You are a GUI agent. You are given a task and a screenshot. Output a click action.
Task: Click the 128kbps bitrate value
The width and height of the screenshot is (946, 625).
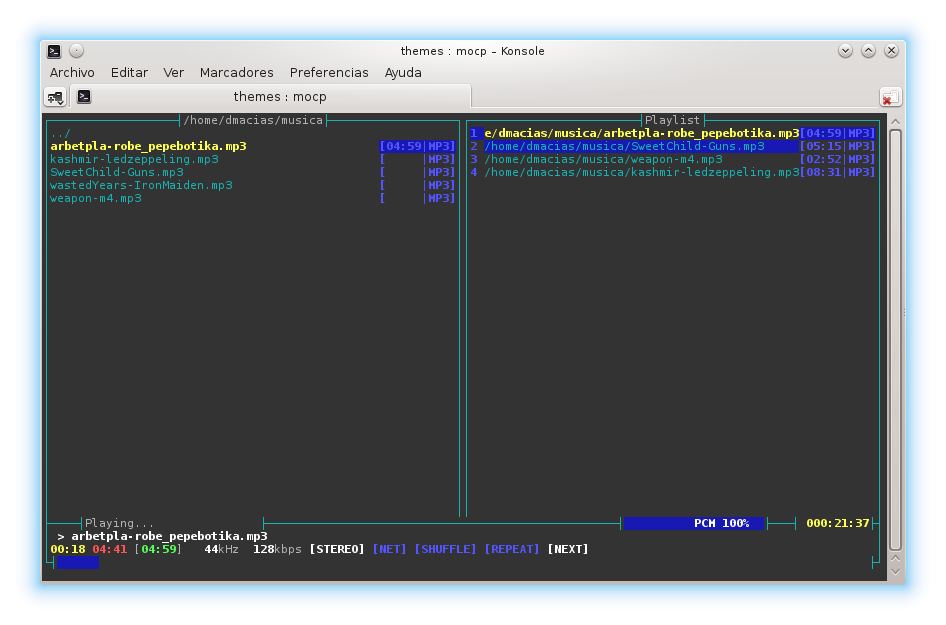277,550
